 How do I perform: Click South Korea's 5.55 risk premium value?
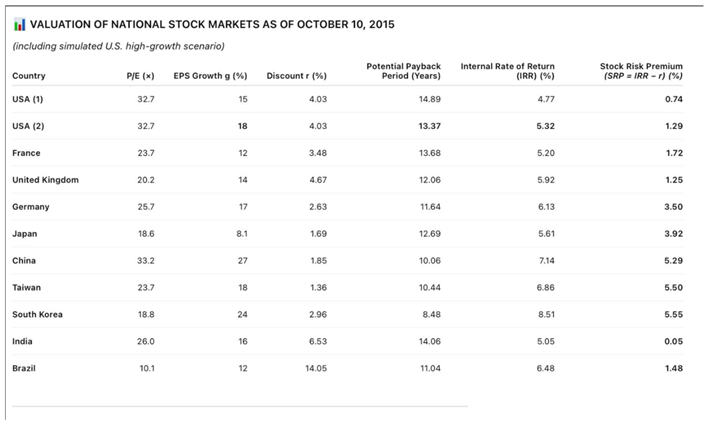point(673,314)
